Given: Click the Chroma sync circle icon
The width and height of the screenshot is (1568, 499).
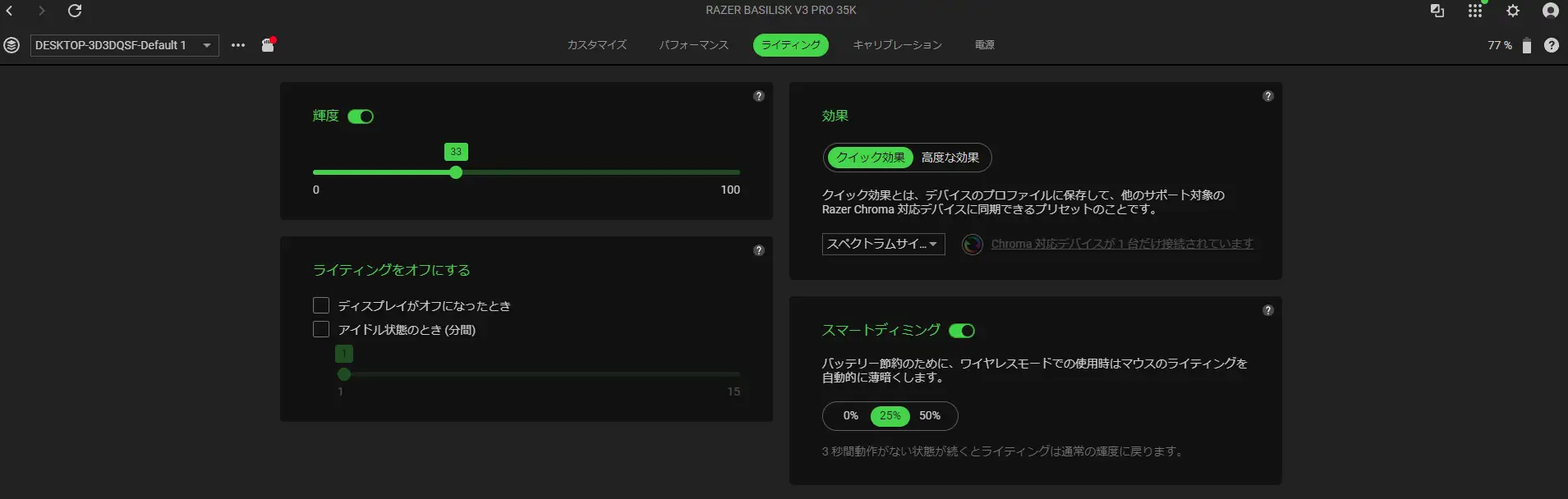Looking at the screenshot, I should (973, 244).
